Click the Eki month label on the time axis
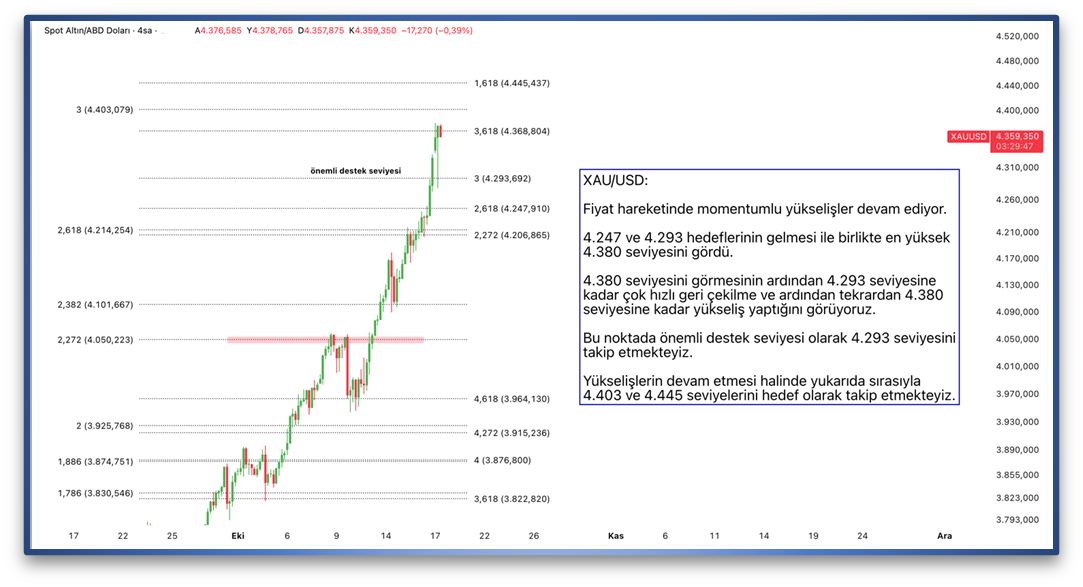This screenshot has height=587, width=1083. [238, 536]
